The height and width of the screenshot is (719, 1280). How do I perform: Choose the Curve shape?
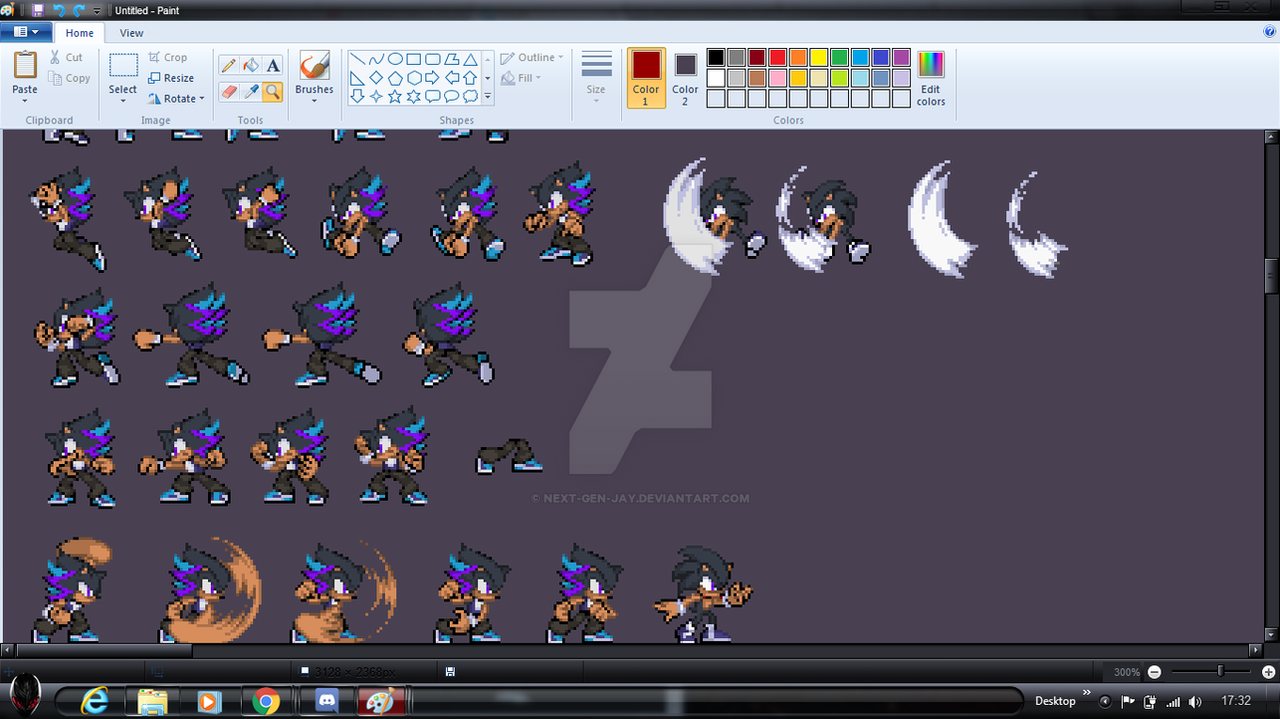[376, 59]
